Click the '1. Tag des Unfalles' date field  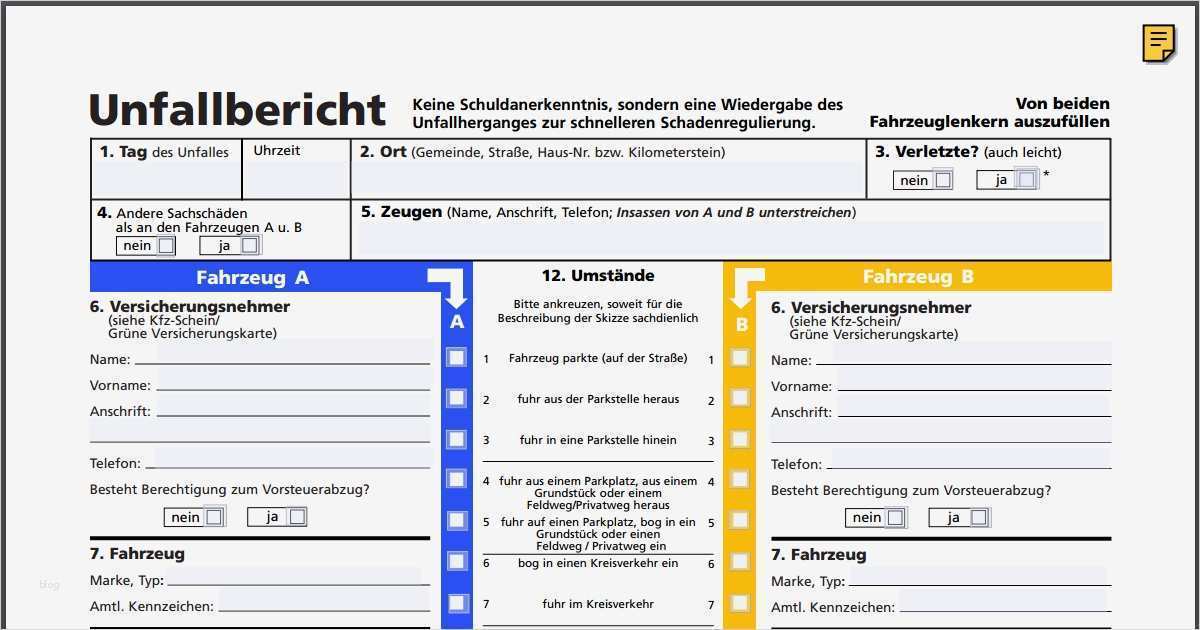pyautogui.click(x=166, y=179)
